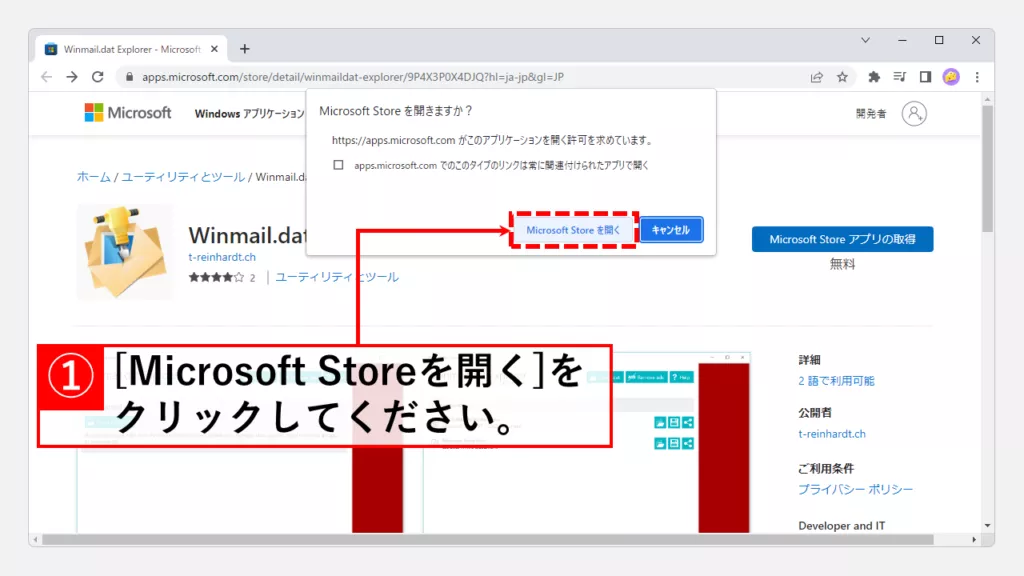
Task: Open the Chrome profile avatar
Action: 951,77
